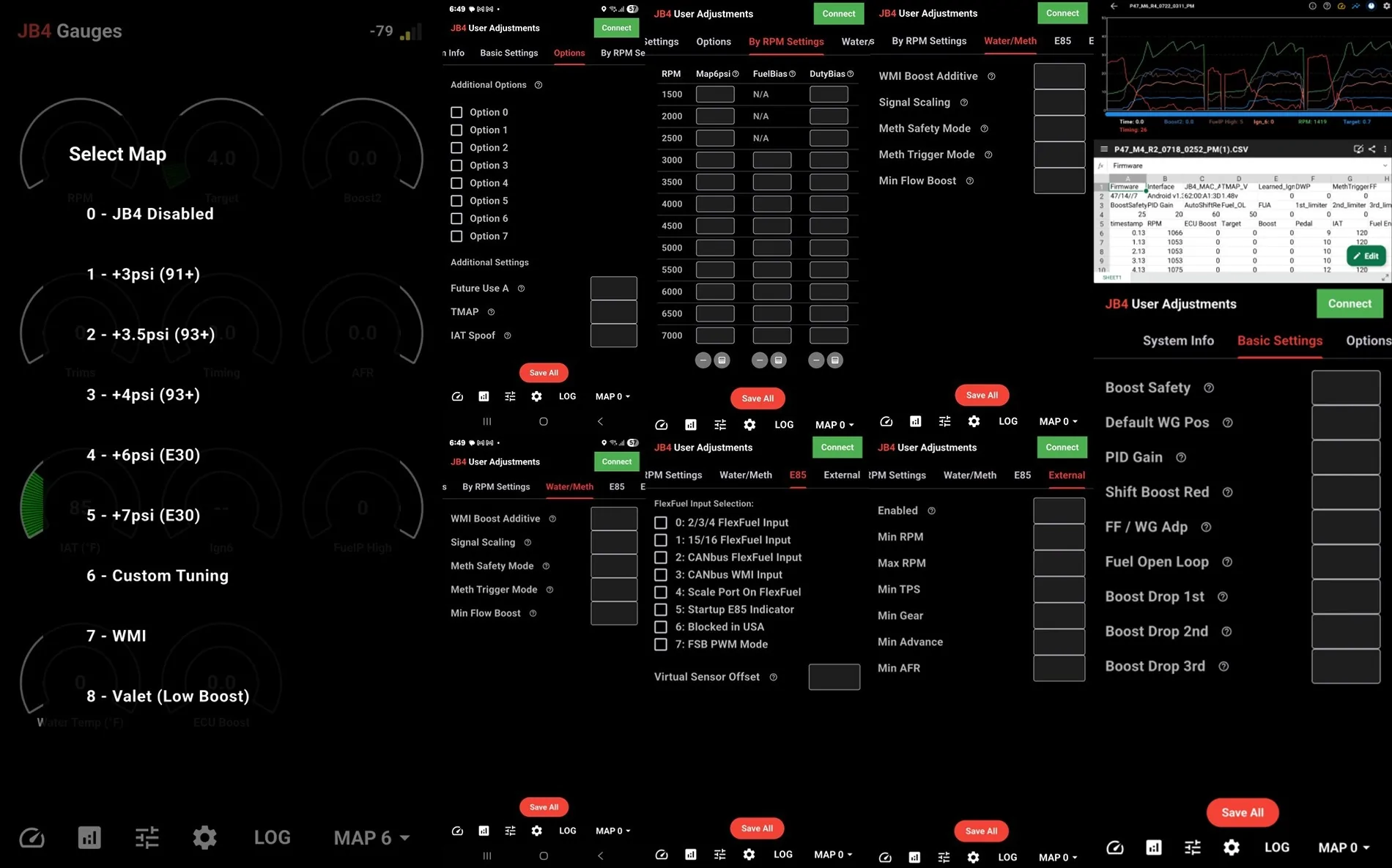Click the Map6psi field for 1500 RPM
The image size is (1392, 868).
pyautogui.click(x=715, y=94)
